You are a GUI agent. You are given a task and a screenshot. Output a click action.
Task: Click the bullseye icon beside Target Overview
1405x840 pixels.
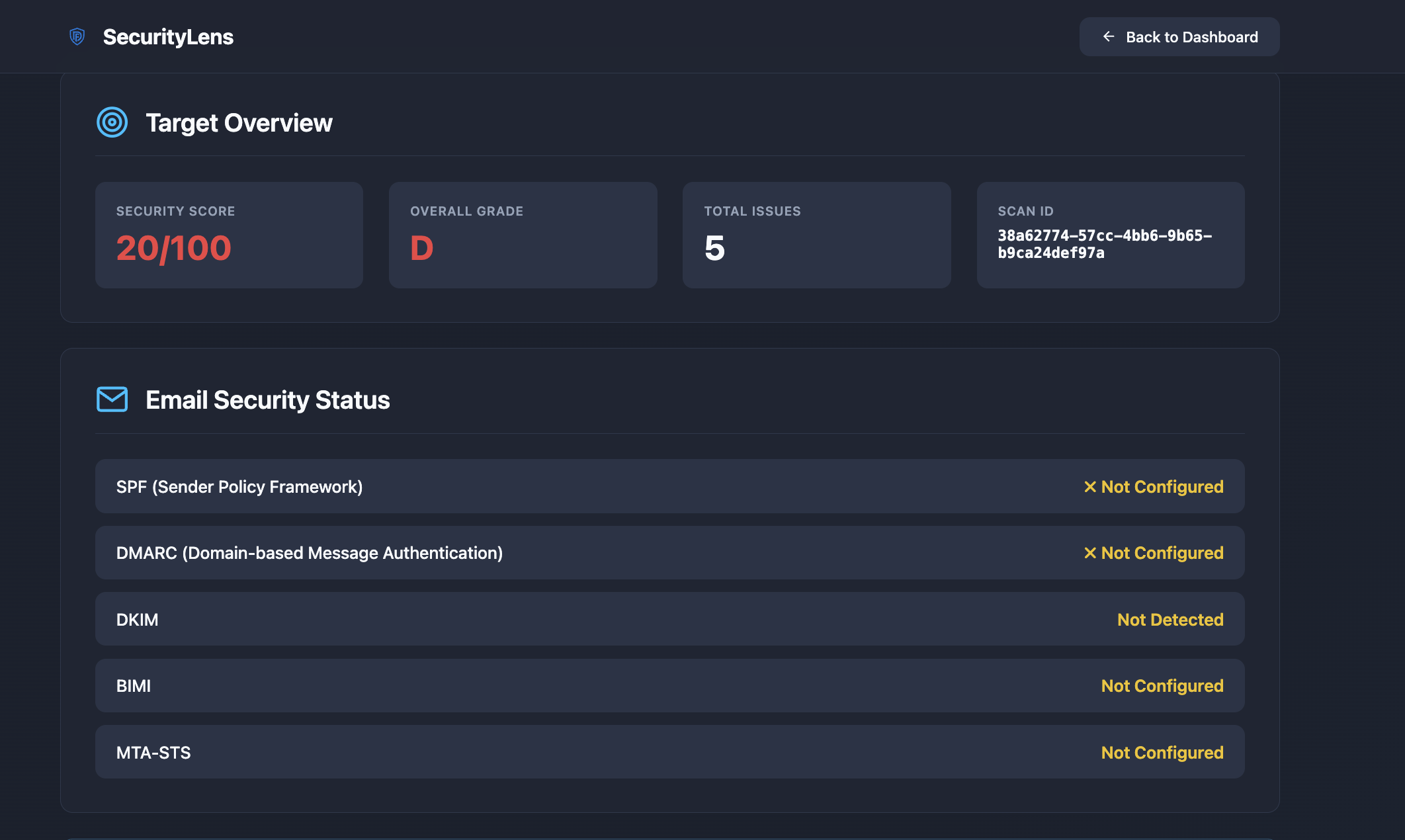(x=111, y=122)
